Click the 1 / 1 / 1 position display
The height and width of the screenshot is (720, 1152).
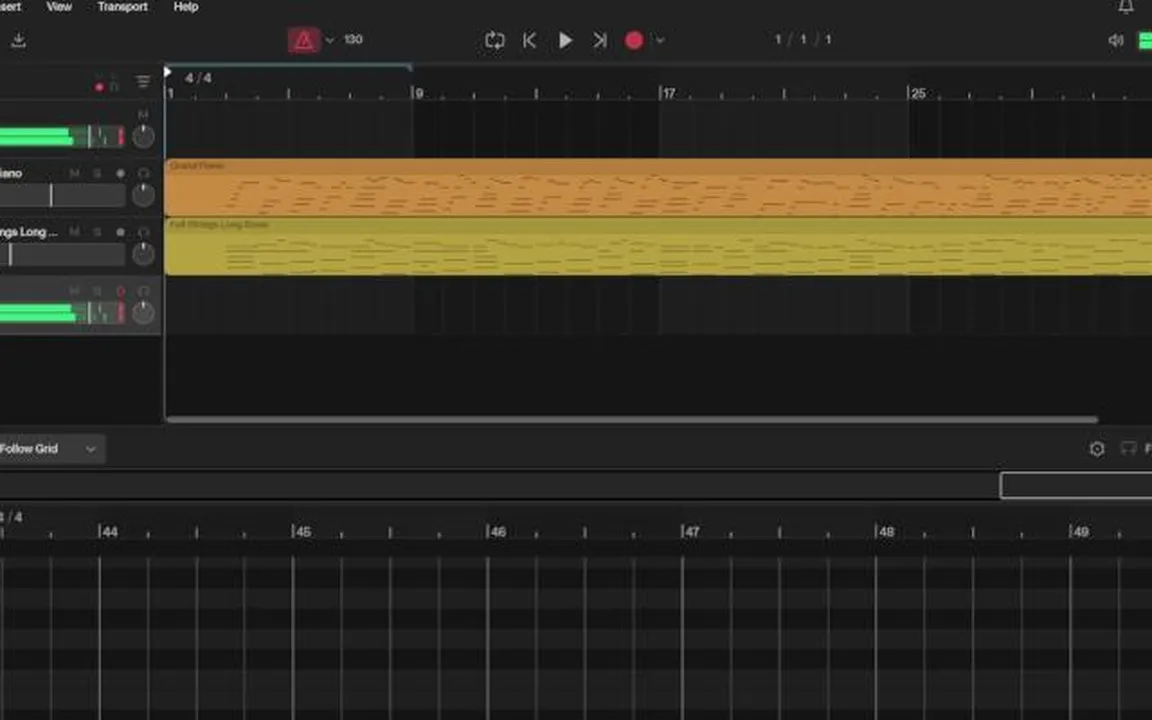click(803, 40)
